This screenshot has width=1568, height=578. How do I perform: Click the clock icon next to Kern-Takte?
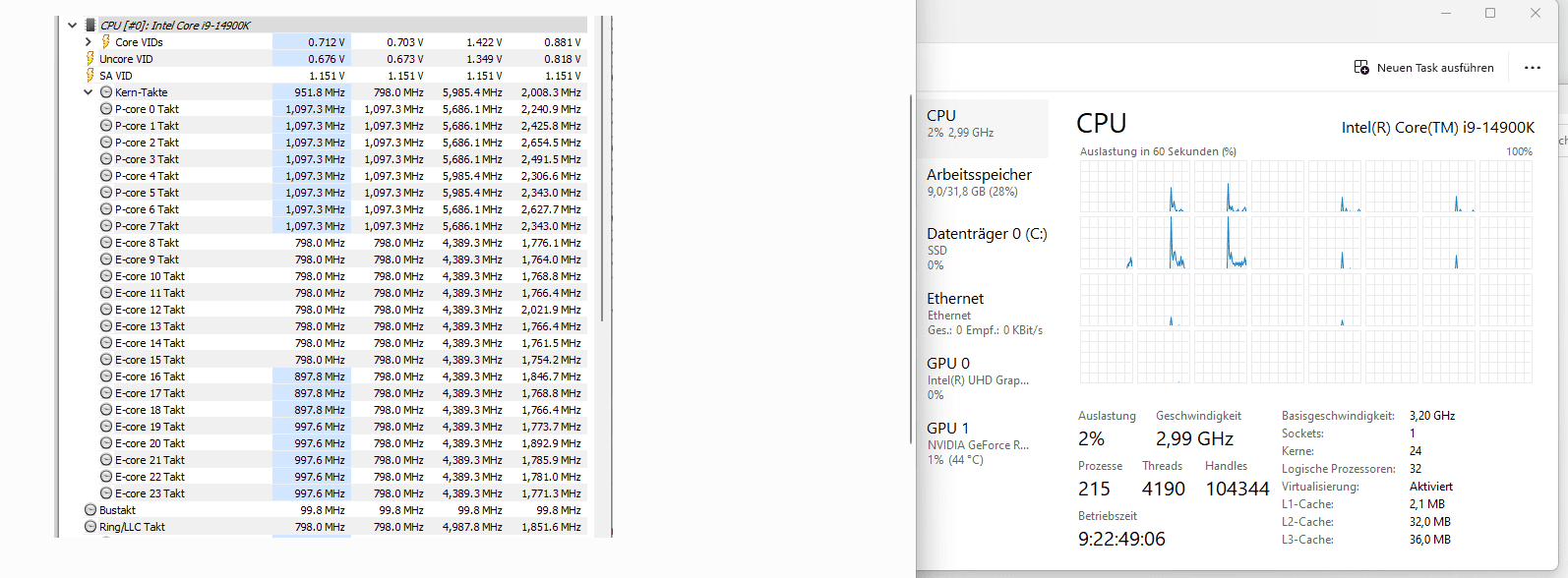pos(106,92)
